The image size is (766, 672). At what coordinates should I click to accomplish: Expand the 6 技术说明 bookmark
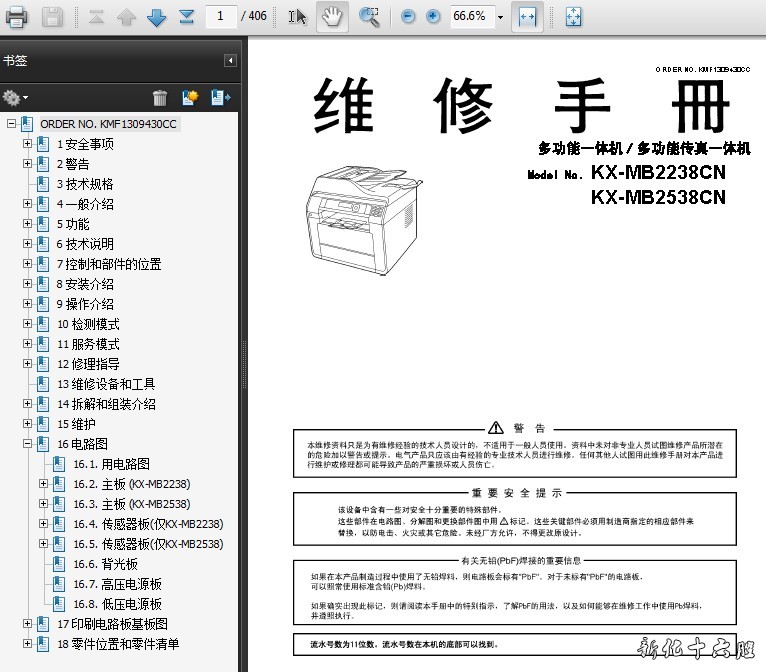27,244
